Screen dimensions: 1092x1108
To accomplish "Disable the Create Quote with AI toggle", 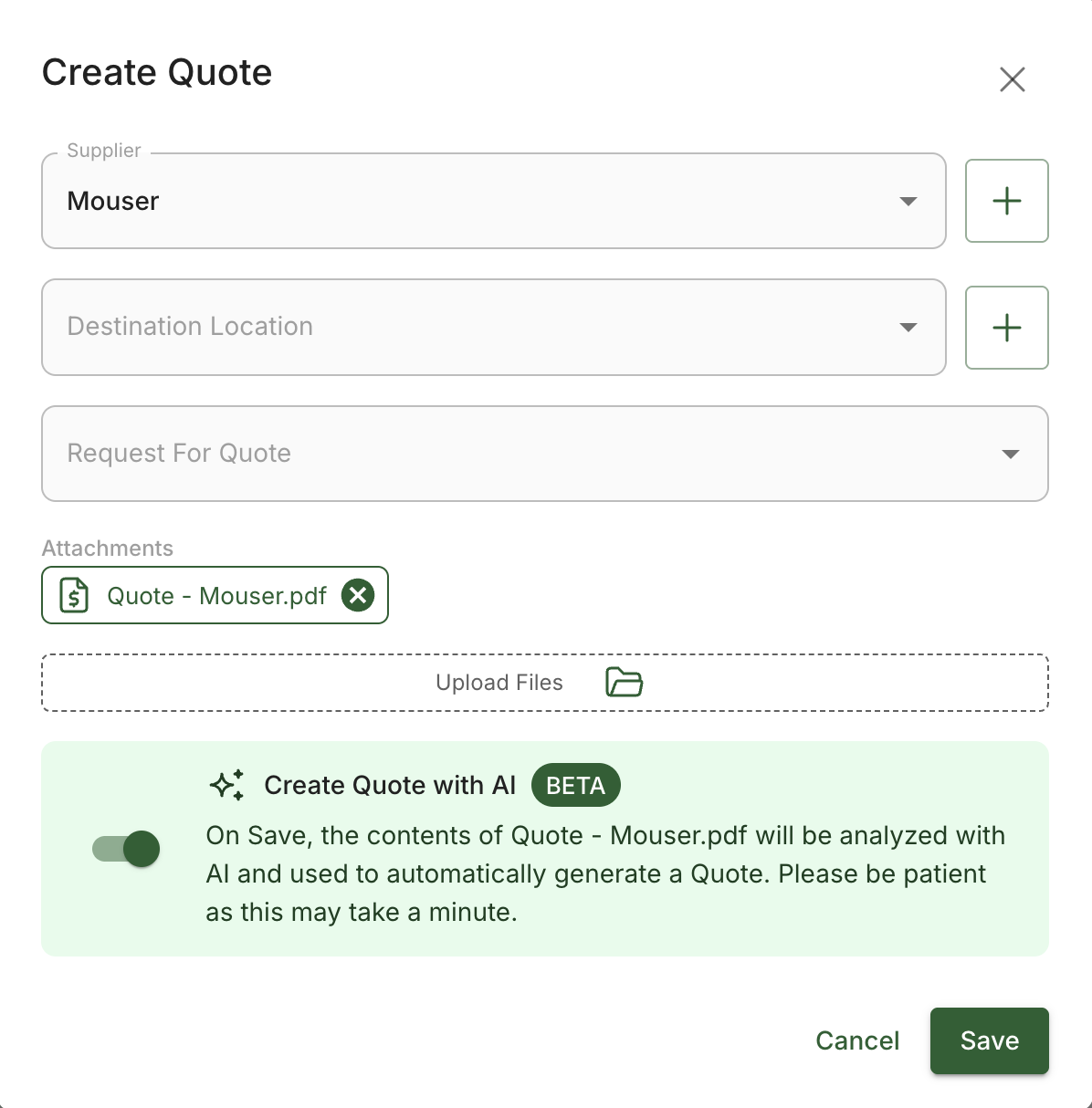I will point(127,849).
